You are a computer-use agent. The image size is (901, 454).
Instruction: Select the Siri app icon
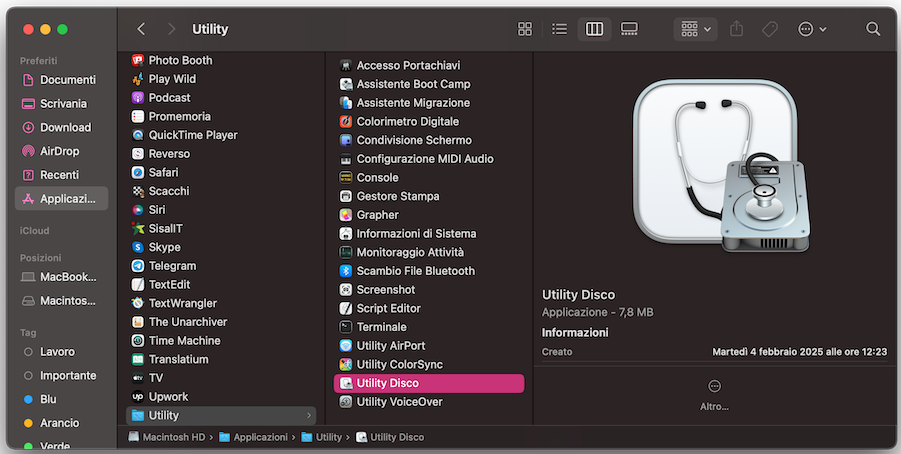138,210
